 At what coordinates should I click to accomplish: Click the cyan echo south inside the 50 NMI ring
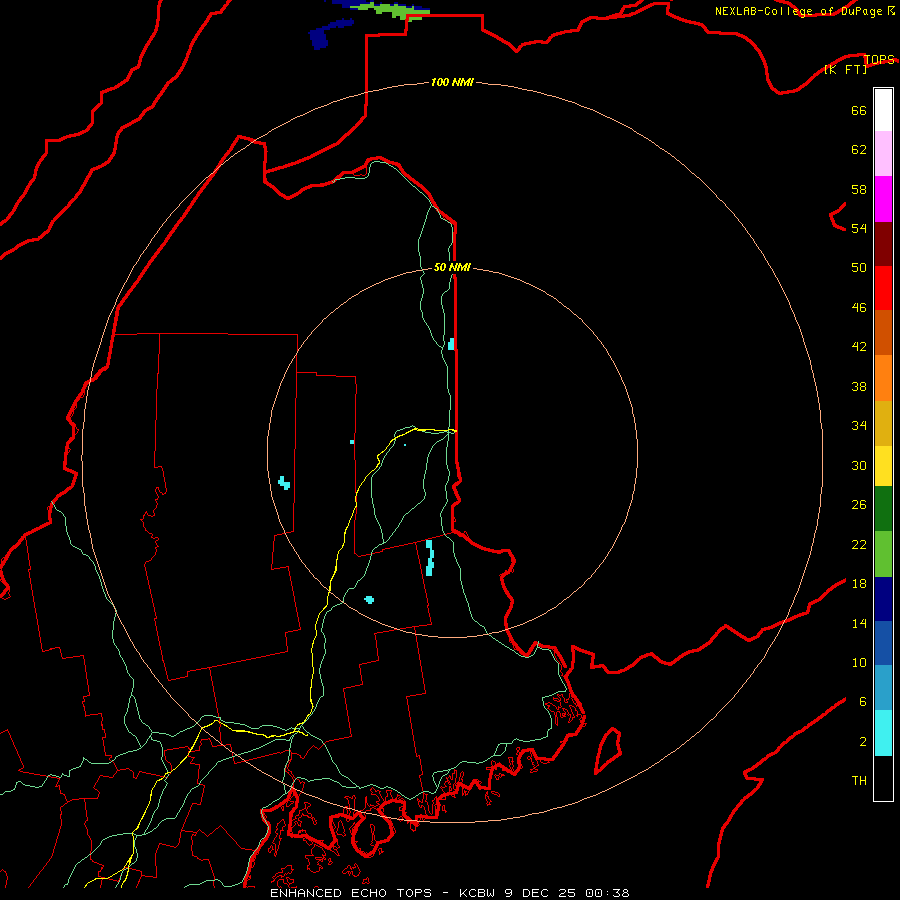pyautogui.click(x=369, y=600)
